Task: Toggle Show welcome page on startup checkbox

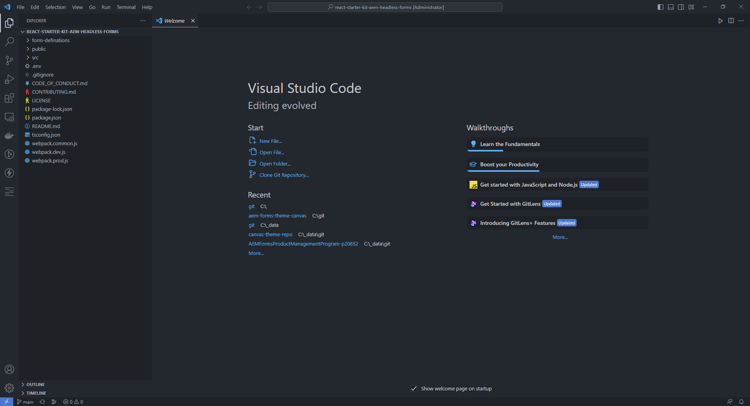Action: [x=414, y=389]
